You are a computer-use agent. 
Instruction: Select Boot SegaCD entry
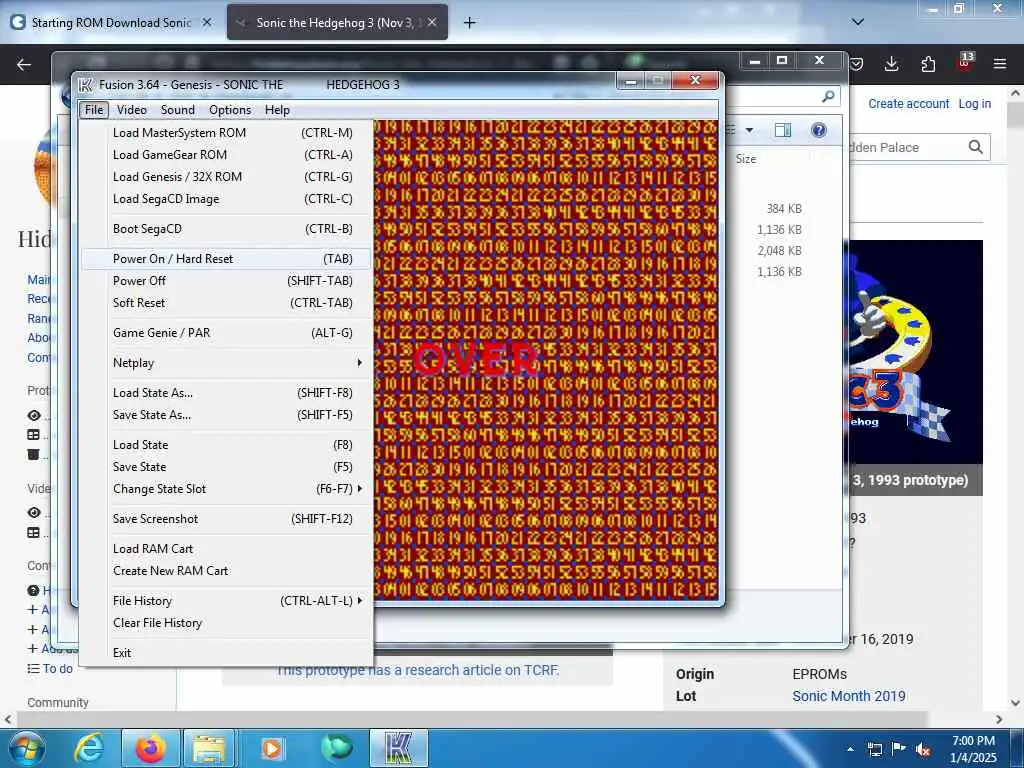tap(226, 229)
